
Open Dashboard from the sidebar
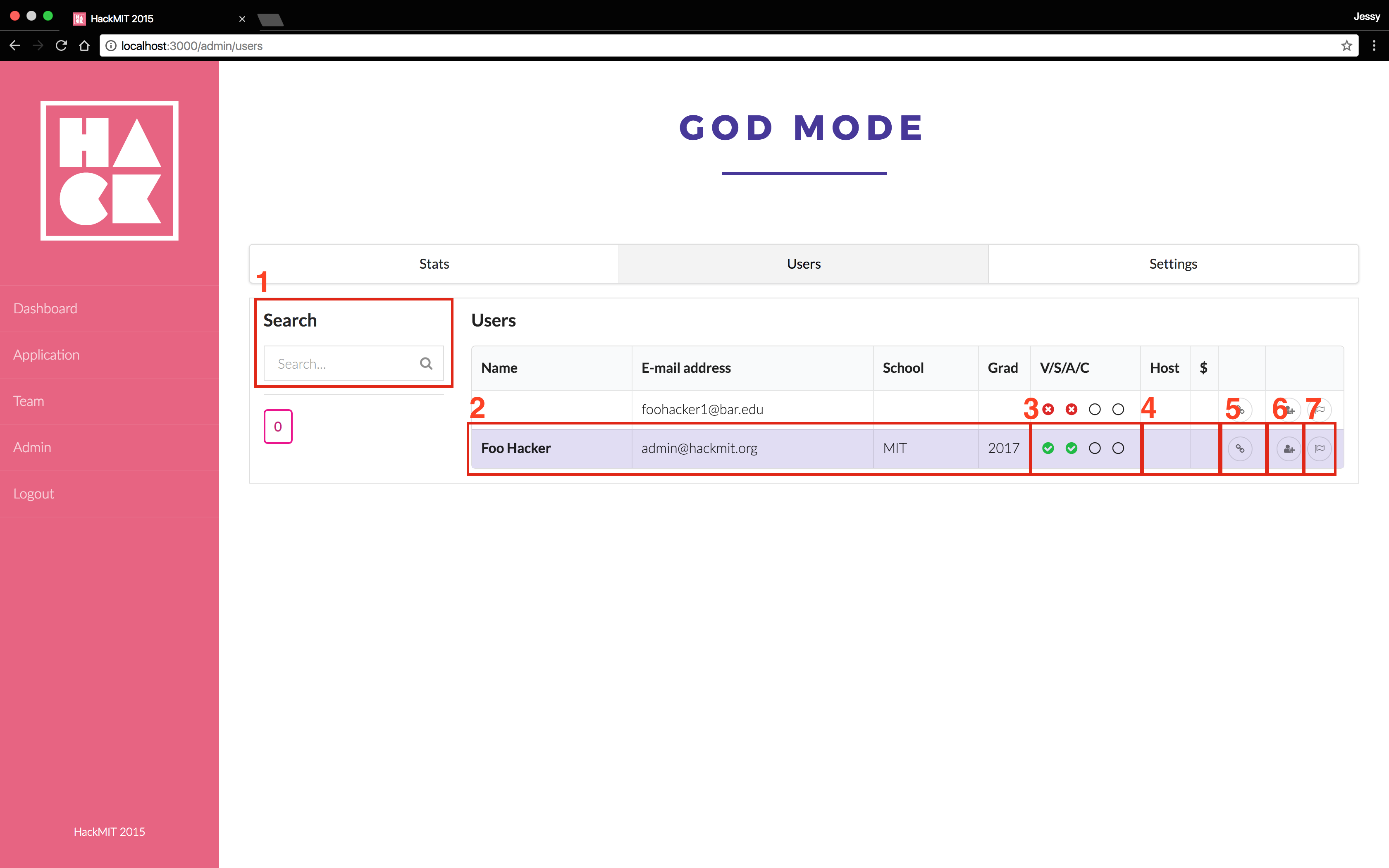point(45,308)
